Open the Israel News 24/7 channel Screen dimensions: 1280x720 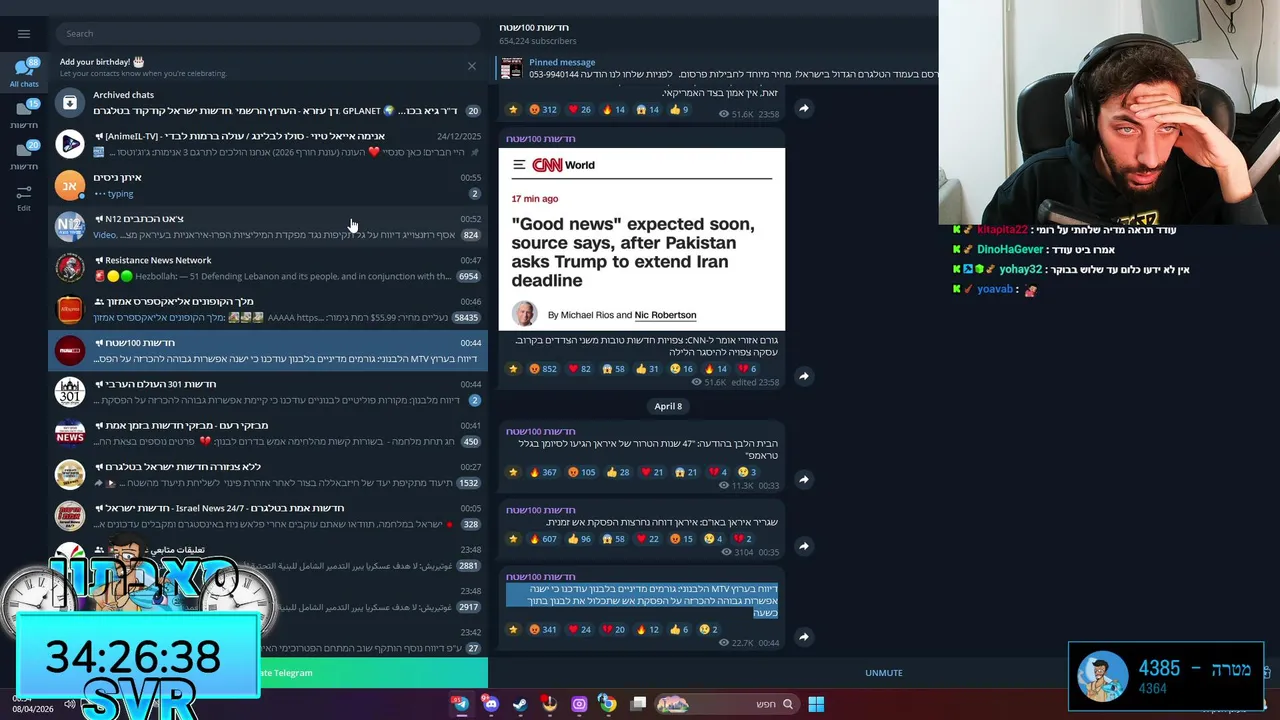coord(268,516)
